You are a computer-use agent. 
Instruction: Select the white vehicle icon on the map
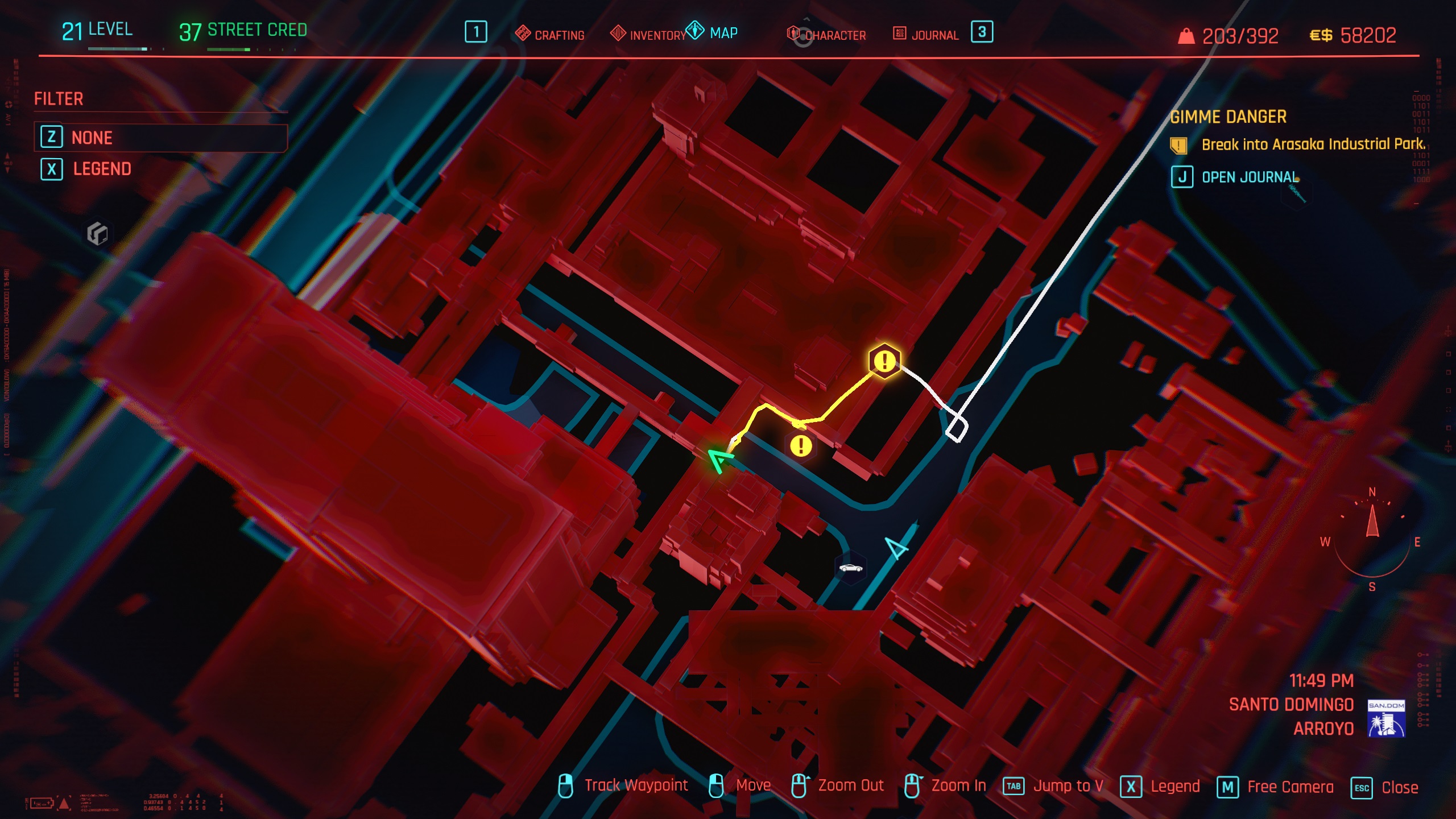pyautogui.click(x=851, y=567)
